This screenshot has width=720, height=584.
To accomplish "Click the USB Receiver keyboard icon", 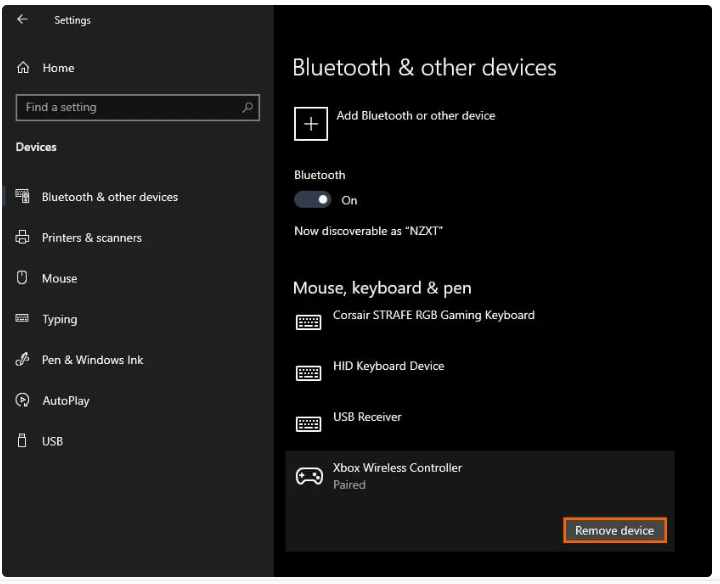I will [x=309, y=424].
